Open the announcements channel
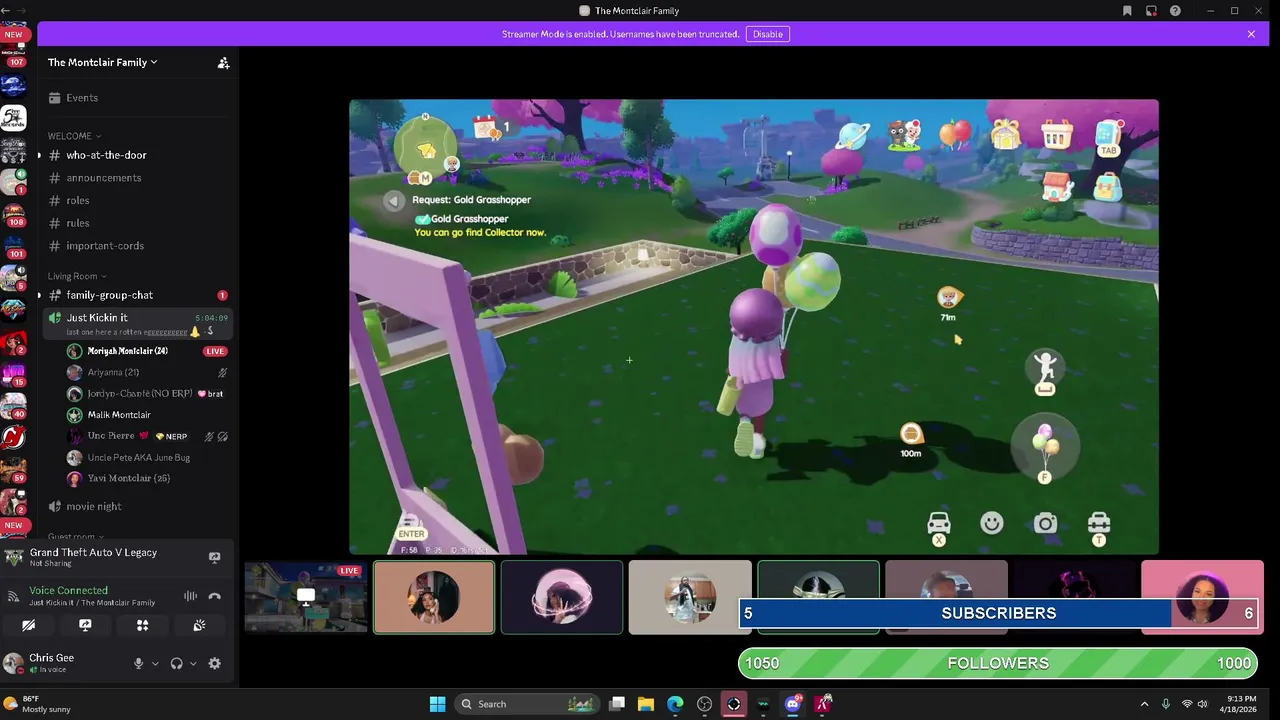Viewport: 1280px width, 720px height. pos(137,178)
